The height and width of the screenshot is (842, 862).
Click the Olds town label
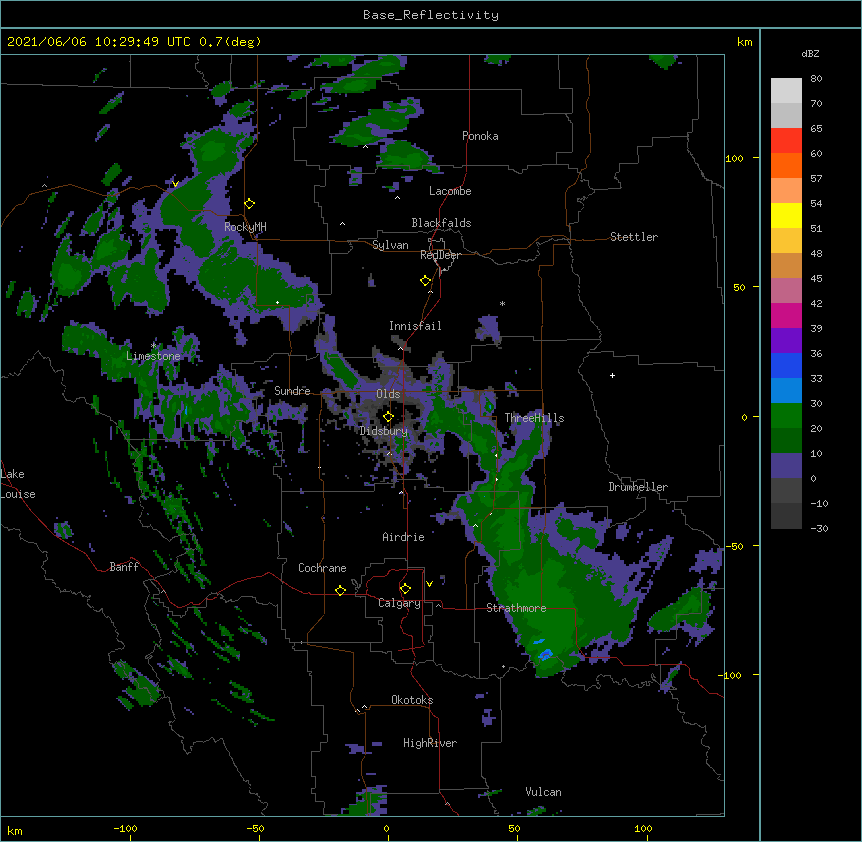388,394
